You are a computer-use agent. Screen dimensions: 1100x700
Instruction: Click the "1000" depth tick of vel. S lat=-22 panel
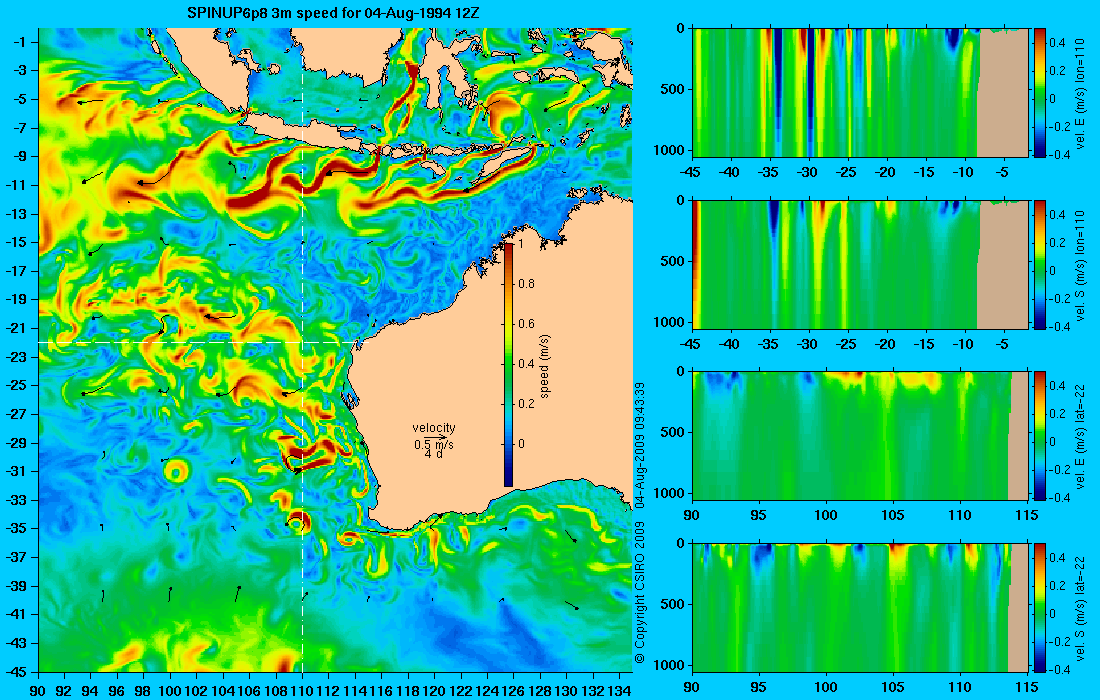[x=670, y=665]
